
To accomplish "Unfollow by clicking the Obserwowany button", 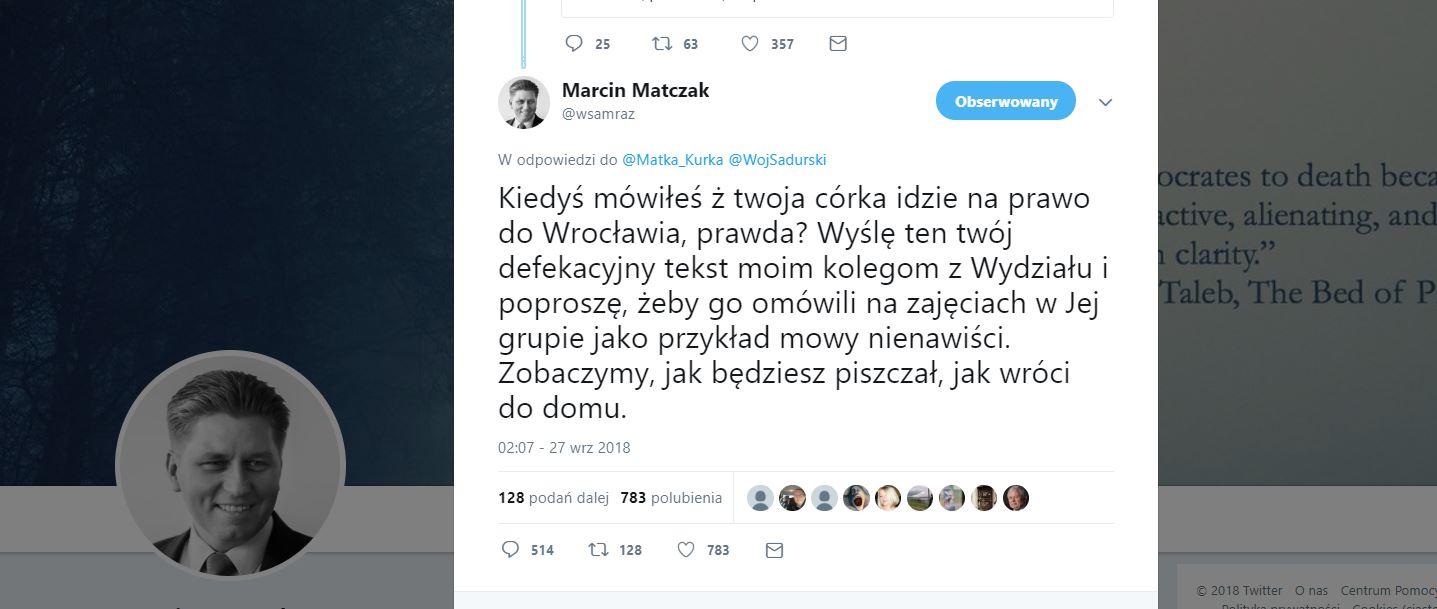I will pyautogui.click(x=1005, y=100).
